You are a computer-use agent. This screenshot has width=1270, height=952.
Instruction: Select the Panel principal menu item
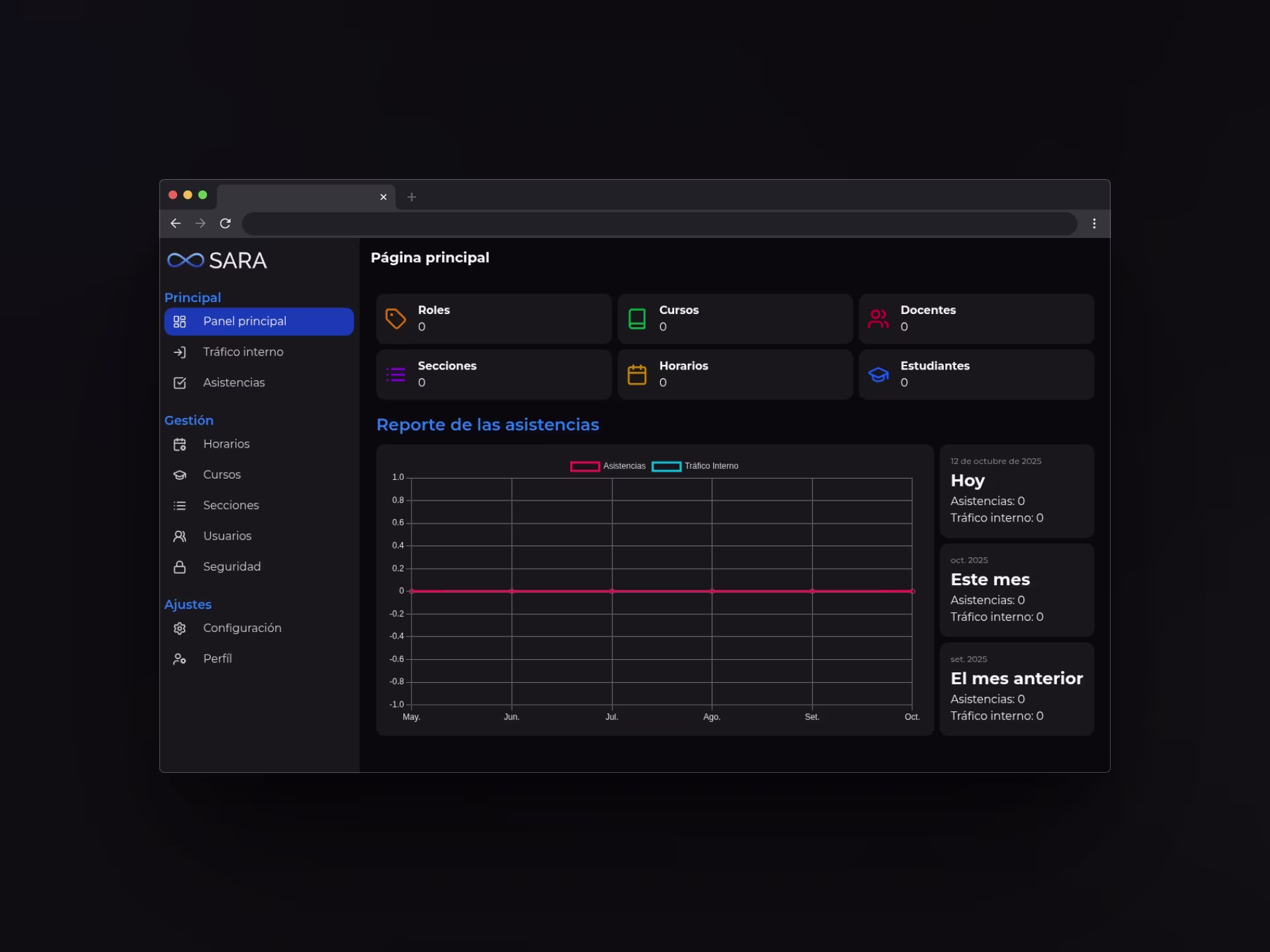coord(259,321)
